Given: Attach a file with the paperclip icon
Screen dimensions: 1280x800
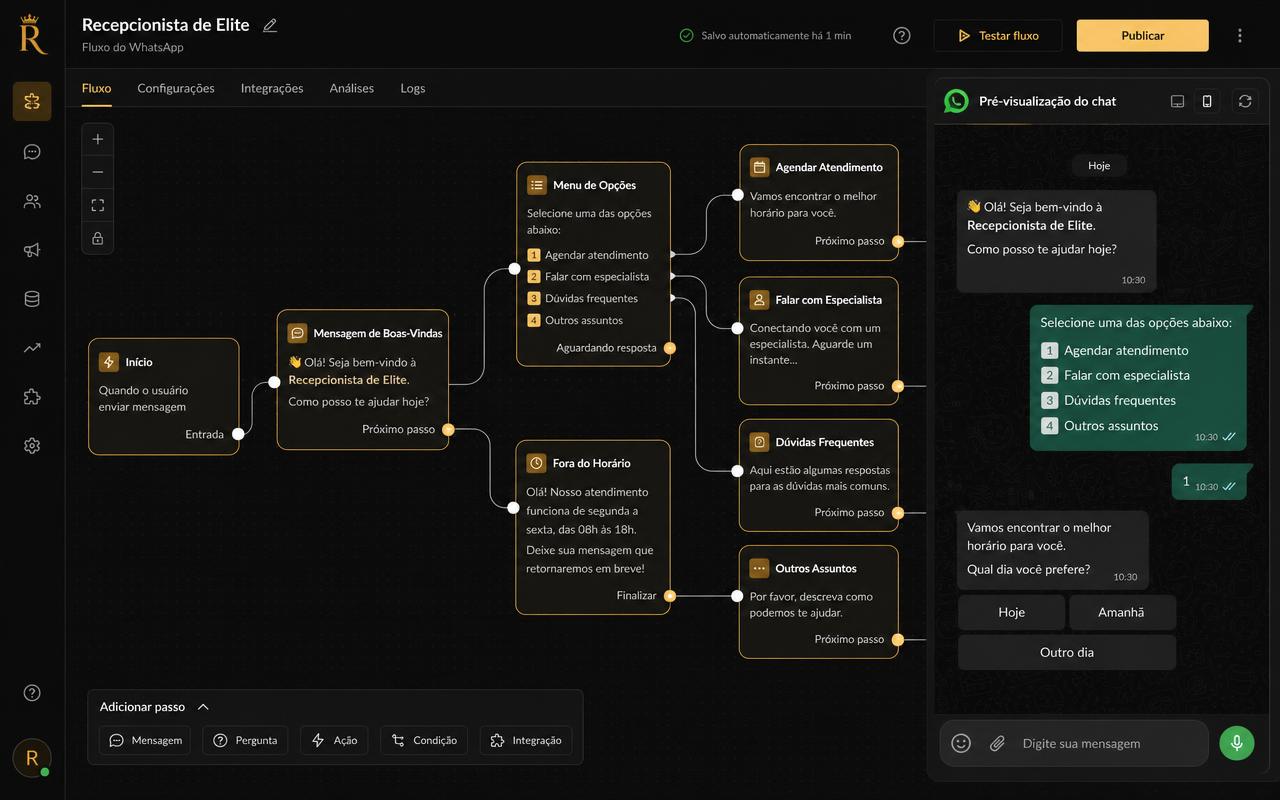Looking at the screenshot, I should pyautogui.click(x=997, y=743).
